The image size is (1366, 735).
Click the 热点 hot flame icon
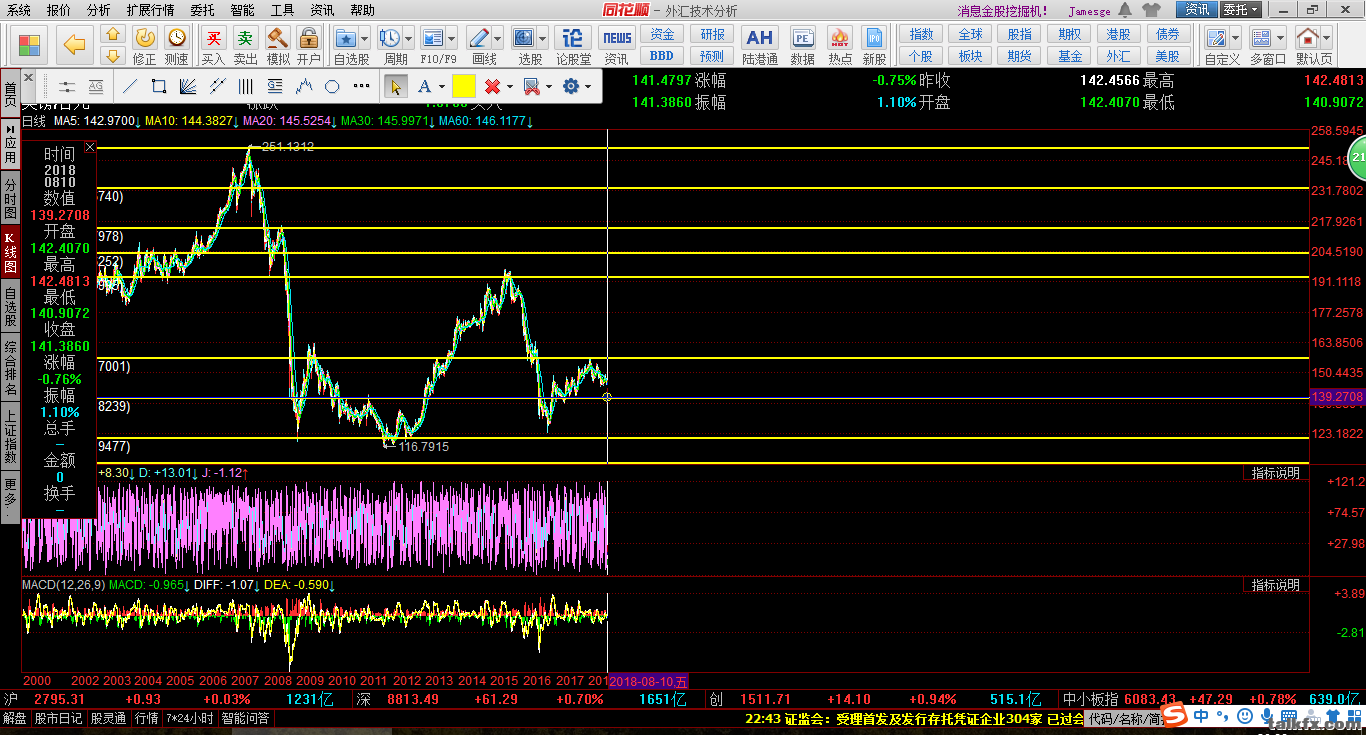(x=840, y=45)
